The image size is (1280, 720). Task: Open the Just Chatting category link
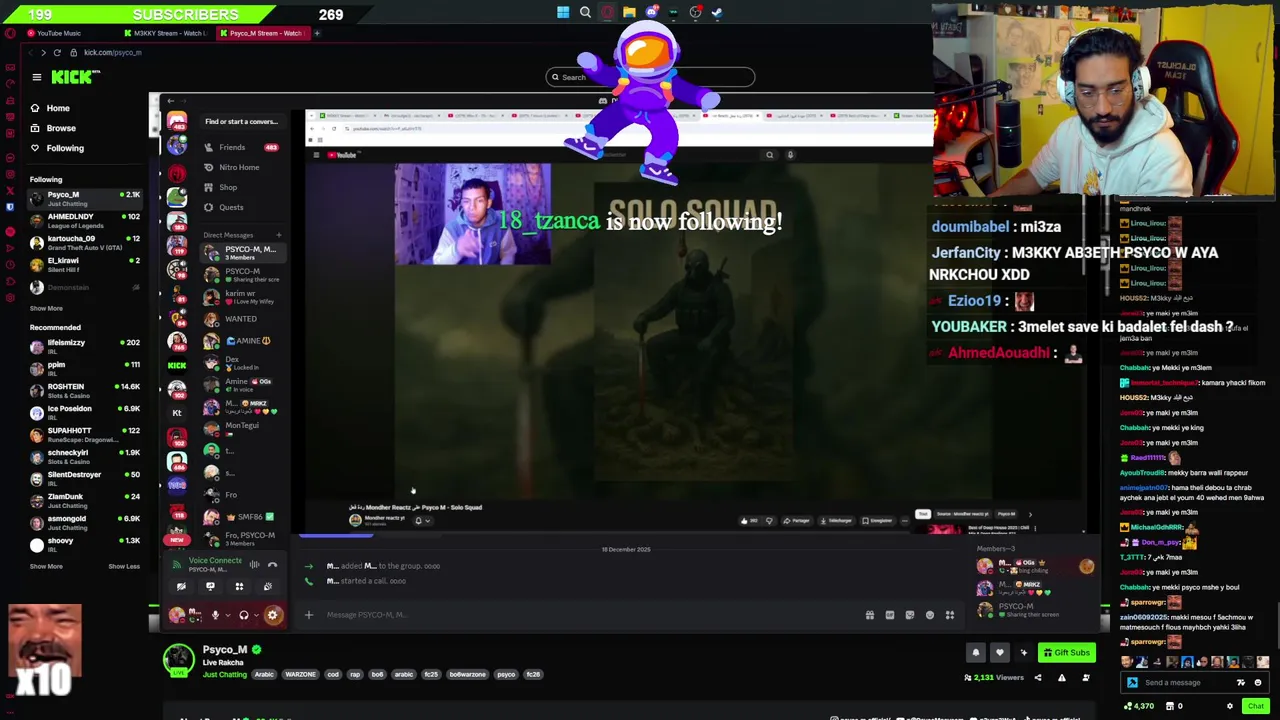(224, 675)
